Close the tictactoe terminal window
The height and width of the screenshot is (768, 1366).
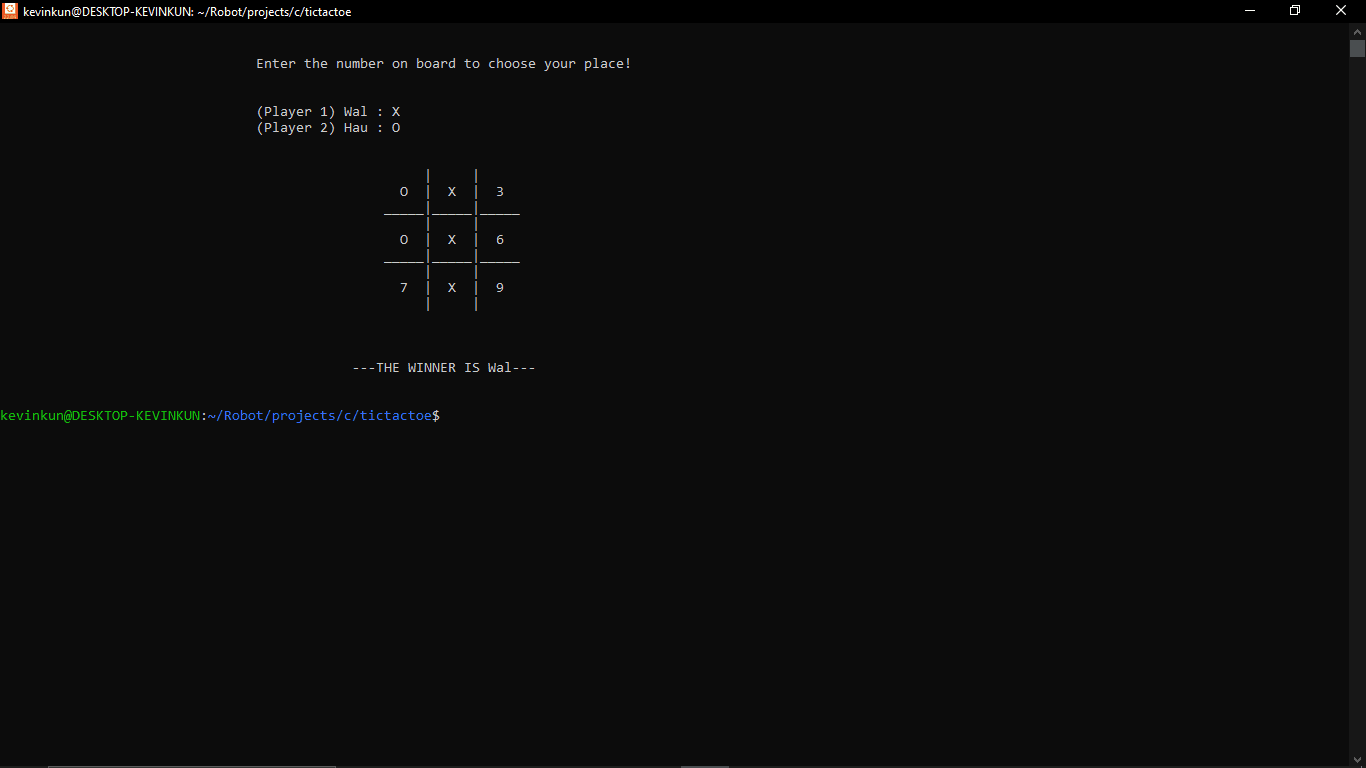coord(1342,11)
